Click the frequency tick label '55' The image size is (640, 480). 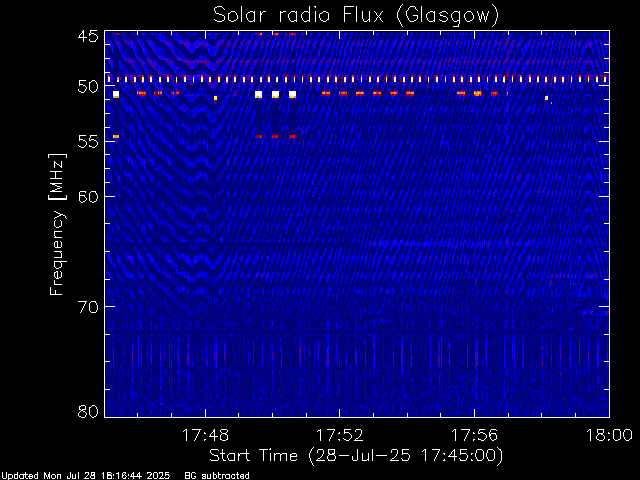coord(88,142)
